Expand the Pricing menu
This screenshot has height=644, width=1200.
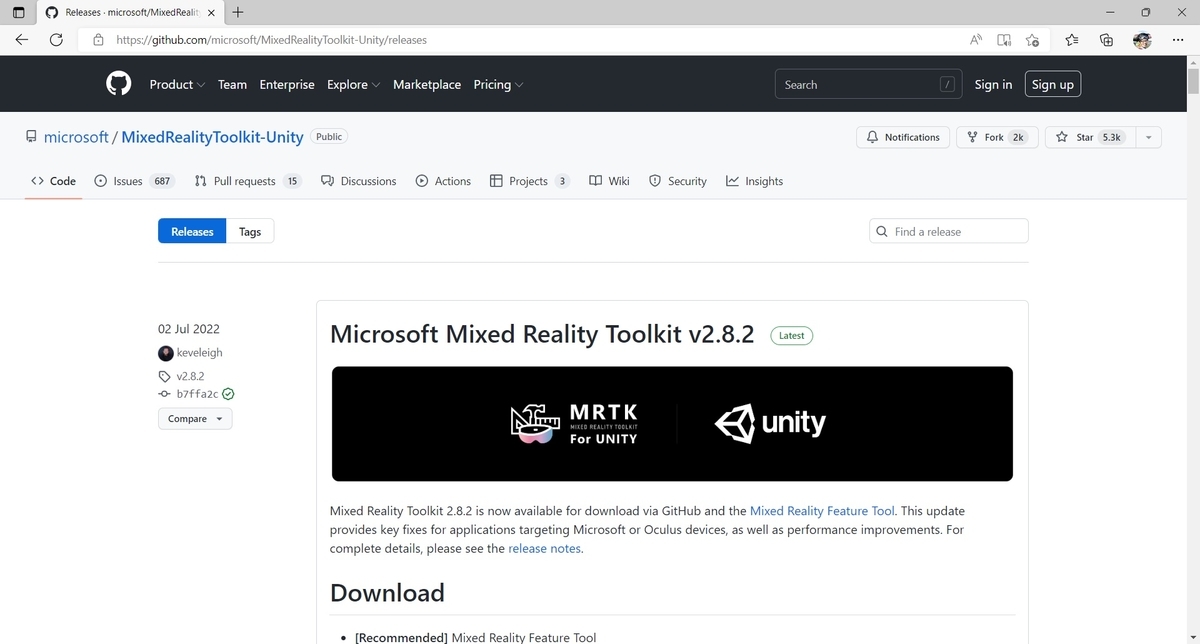pyautogui.click(x=498, y=85)
